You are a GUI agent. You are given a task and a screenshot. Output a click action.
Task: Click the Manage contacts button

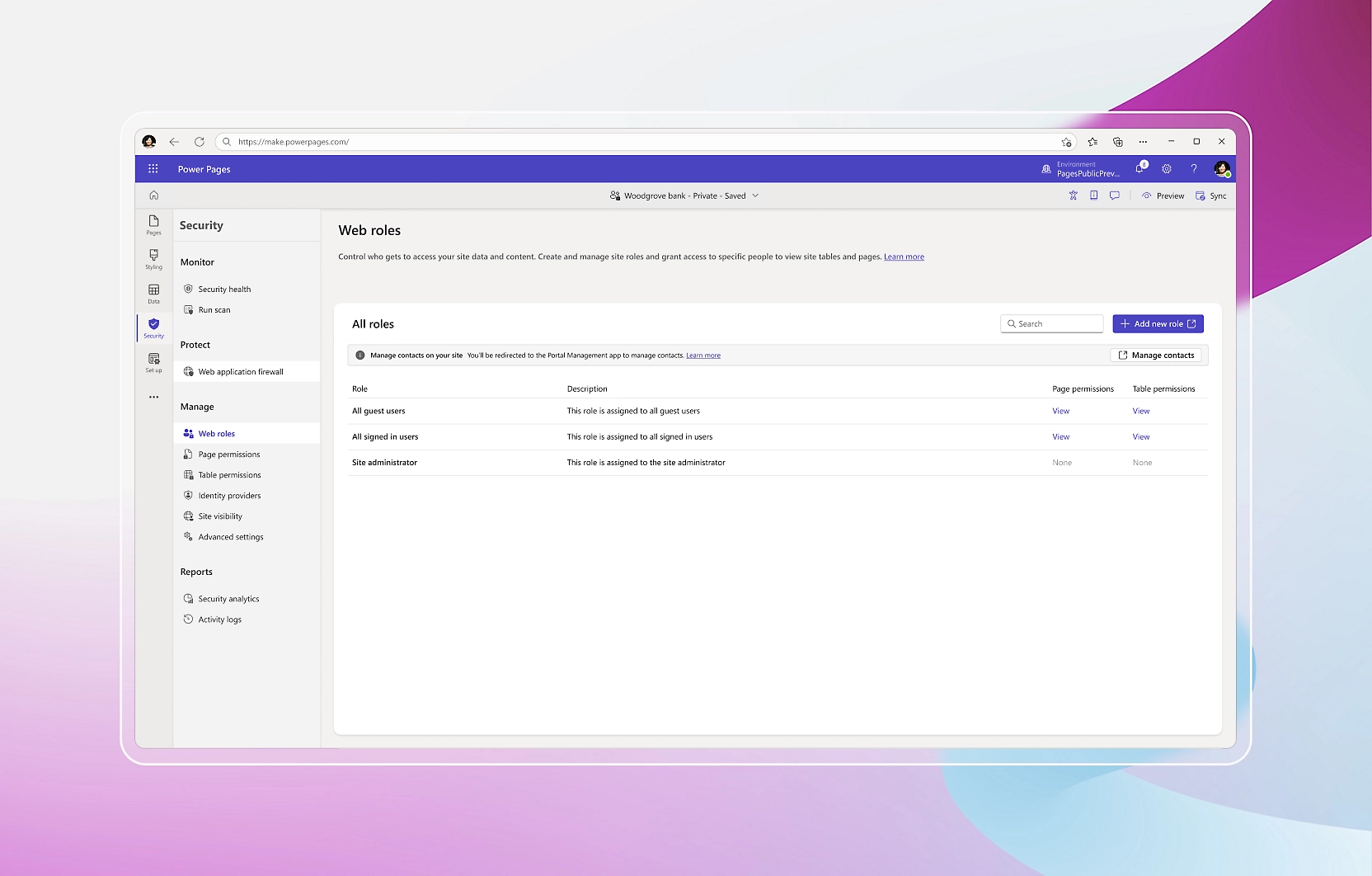point(1155,356)
